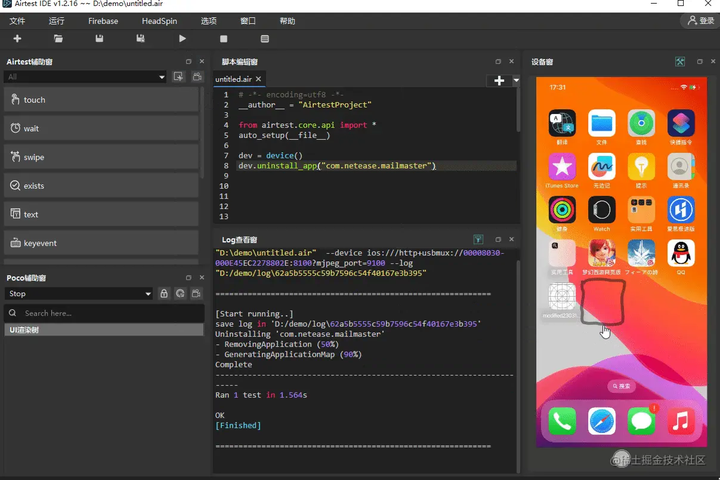The height and width of the screenshot is (480, 720).
Task: Float the Log viewer panel
Action: pyautogui.click(x=498, y=239)
